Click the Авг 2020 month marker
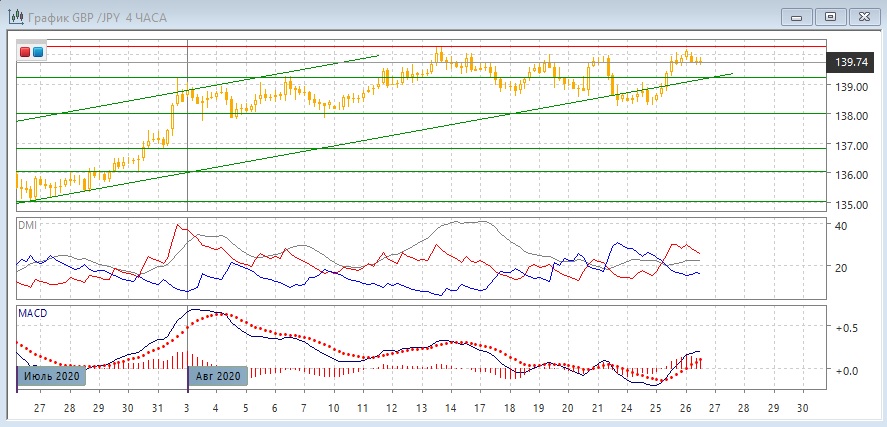The width and height of the screenshot is (887, 427). (216, 376)
